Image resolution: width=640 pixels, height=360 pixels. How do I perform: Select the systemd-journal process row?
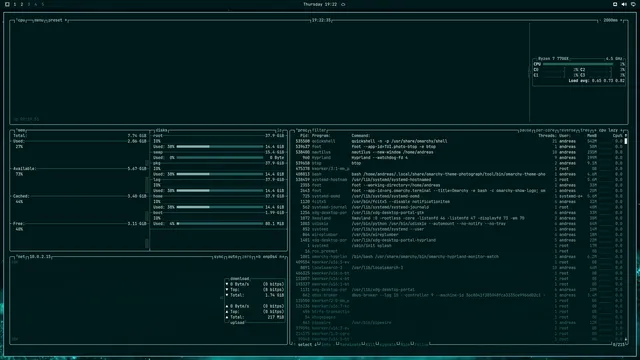point(459,207)
